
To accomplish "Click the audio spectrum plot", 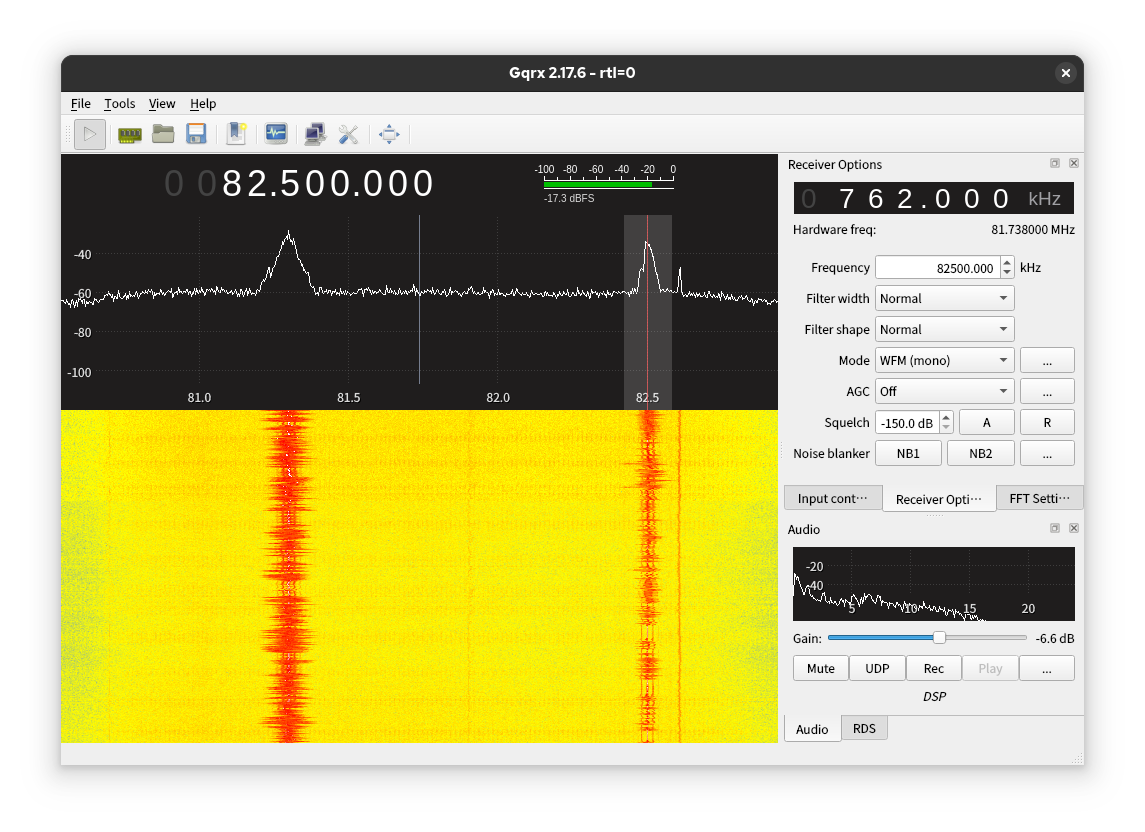I will coord(933,584).
